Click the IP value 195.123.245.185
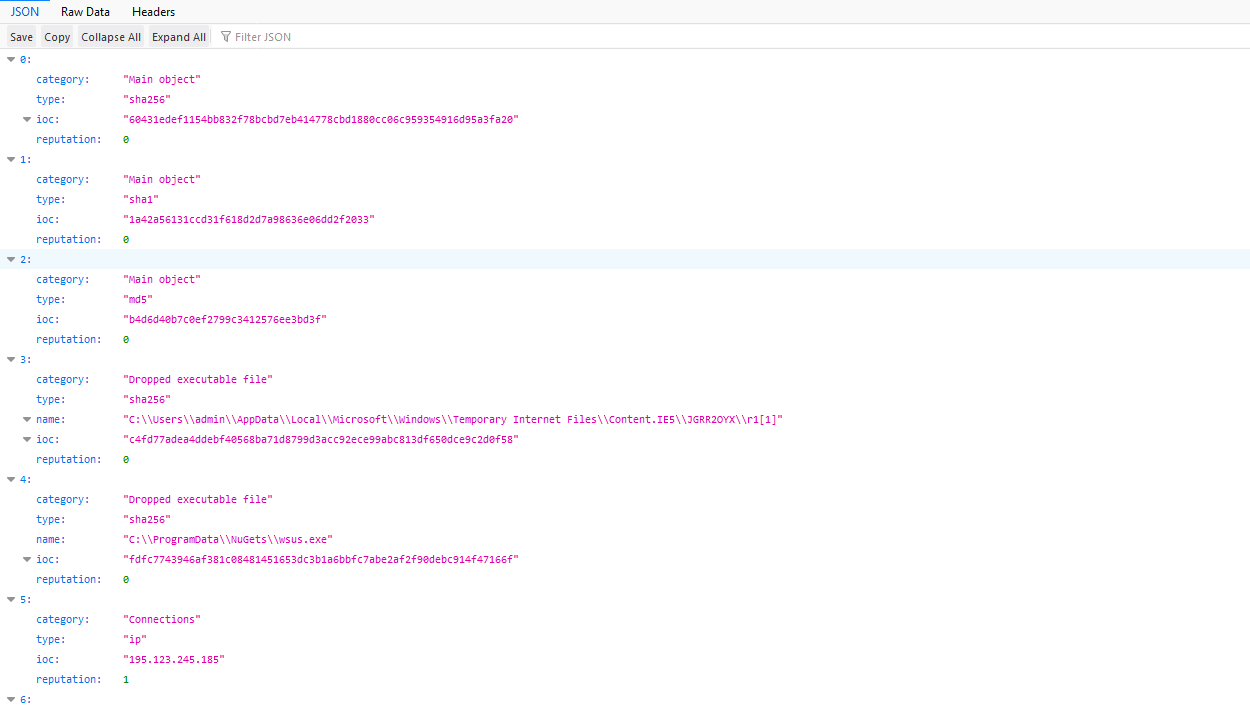This screenshot has height=705, width=1250. [174, 660]
